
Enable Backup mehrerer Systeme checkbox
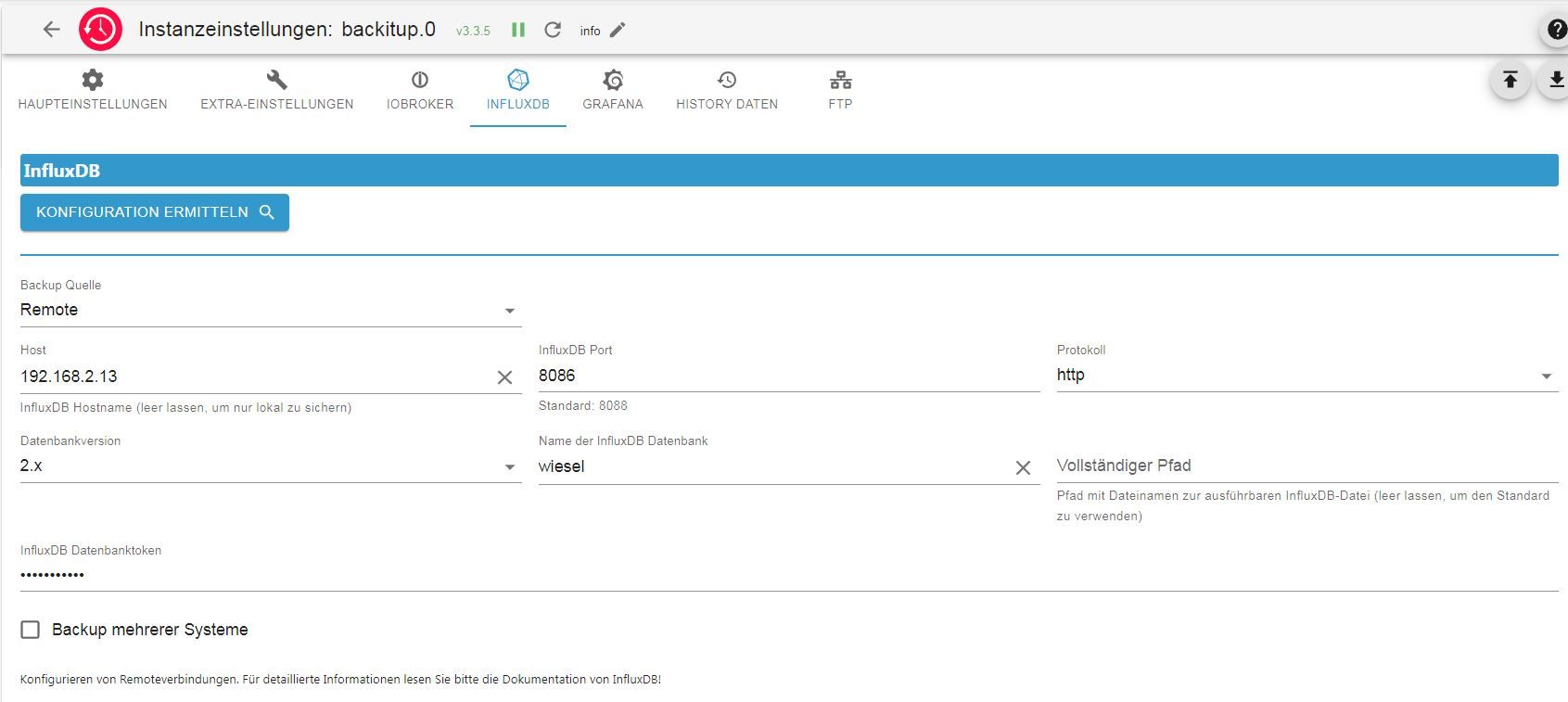[x=31, y=630]
